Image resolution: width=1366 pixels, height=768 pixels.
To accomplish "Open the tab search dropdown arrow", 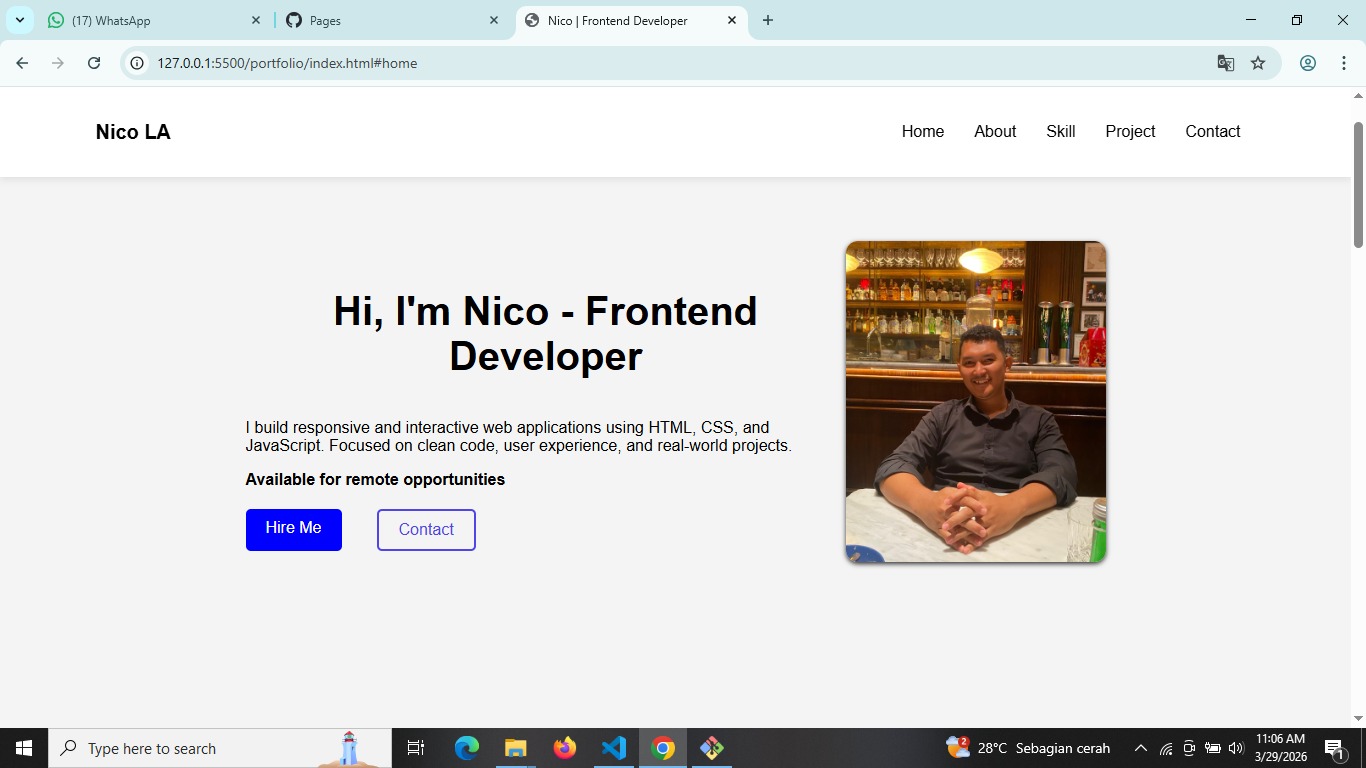I will click(18, 20).
